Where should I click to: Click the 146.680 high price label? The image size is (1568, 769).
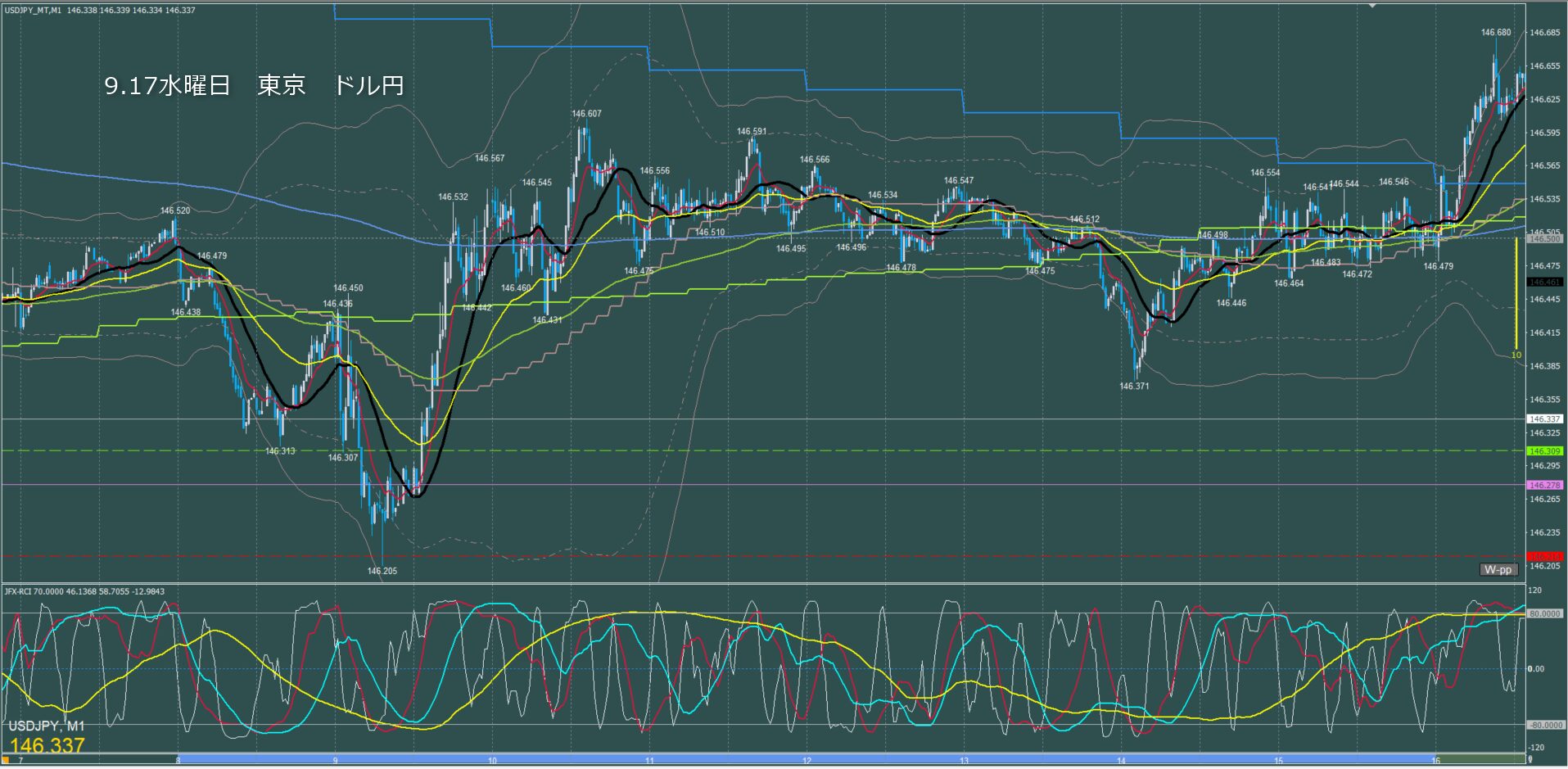coord(1495,33)
